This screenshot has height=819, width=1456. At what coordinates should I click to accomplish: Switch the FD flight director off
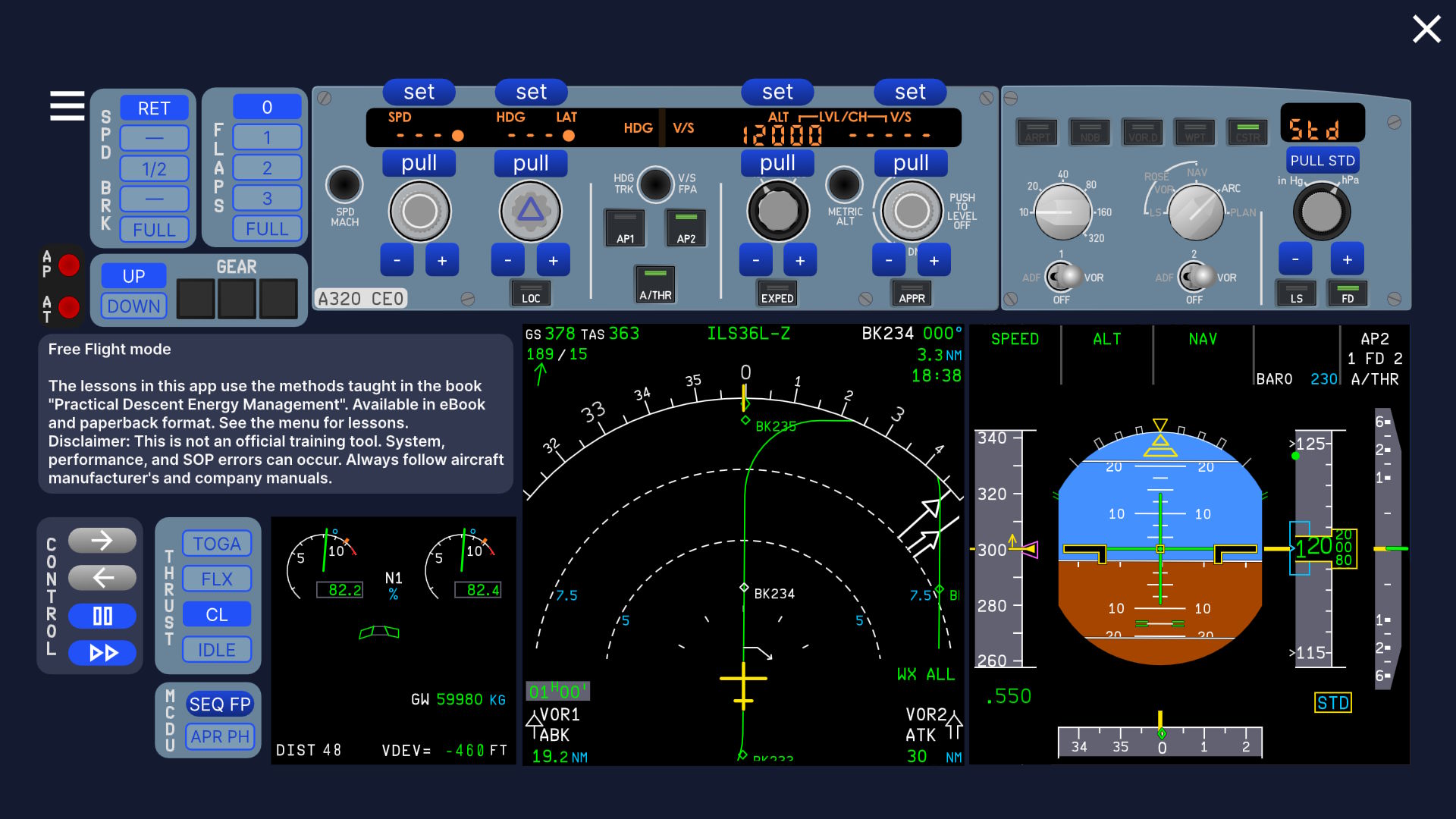pyautogui.click(x=1349, y=295)
